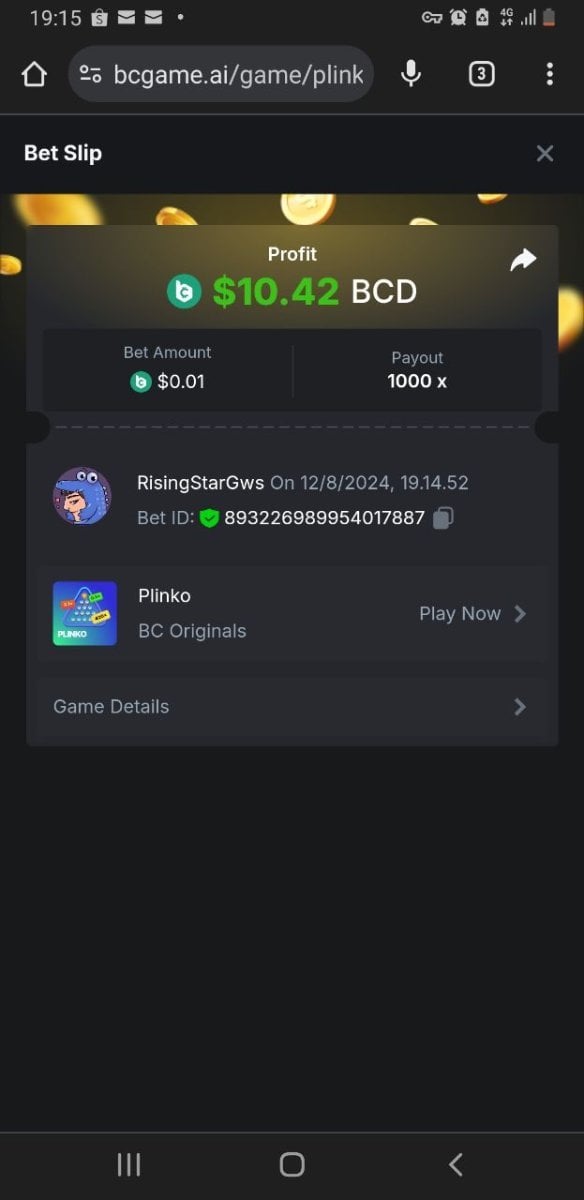The width and height of the screenshot is (584, 1200).
Task: Tap the Android recent apps button
Action: [129, 1164]
